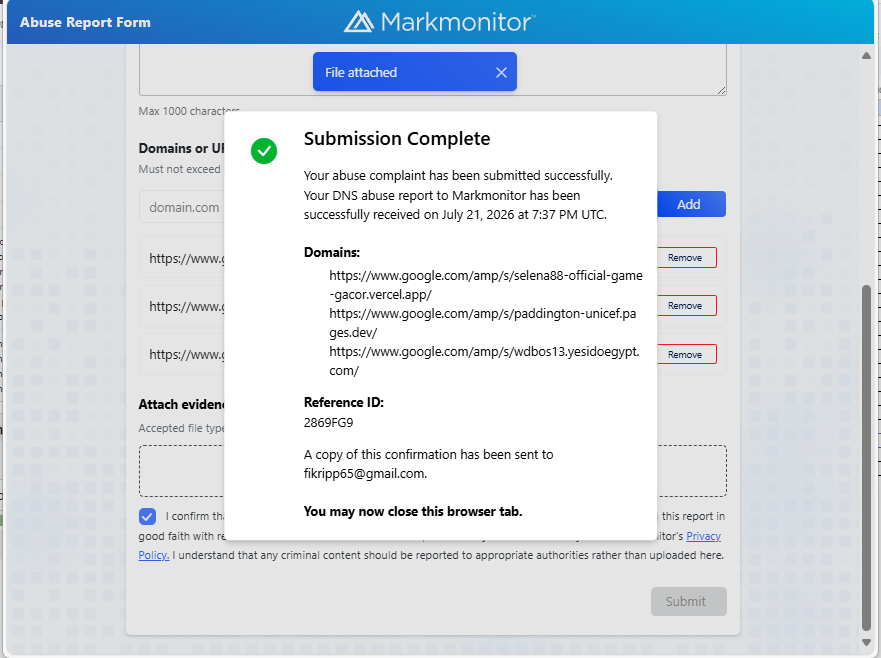881x658 pixels.
Task: Click the scrollbar up arrow
Action: click(866, 56)
